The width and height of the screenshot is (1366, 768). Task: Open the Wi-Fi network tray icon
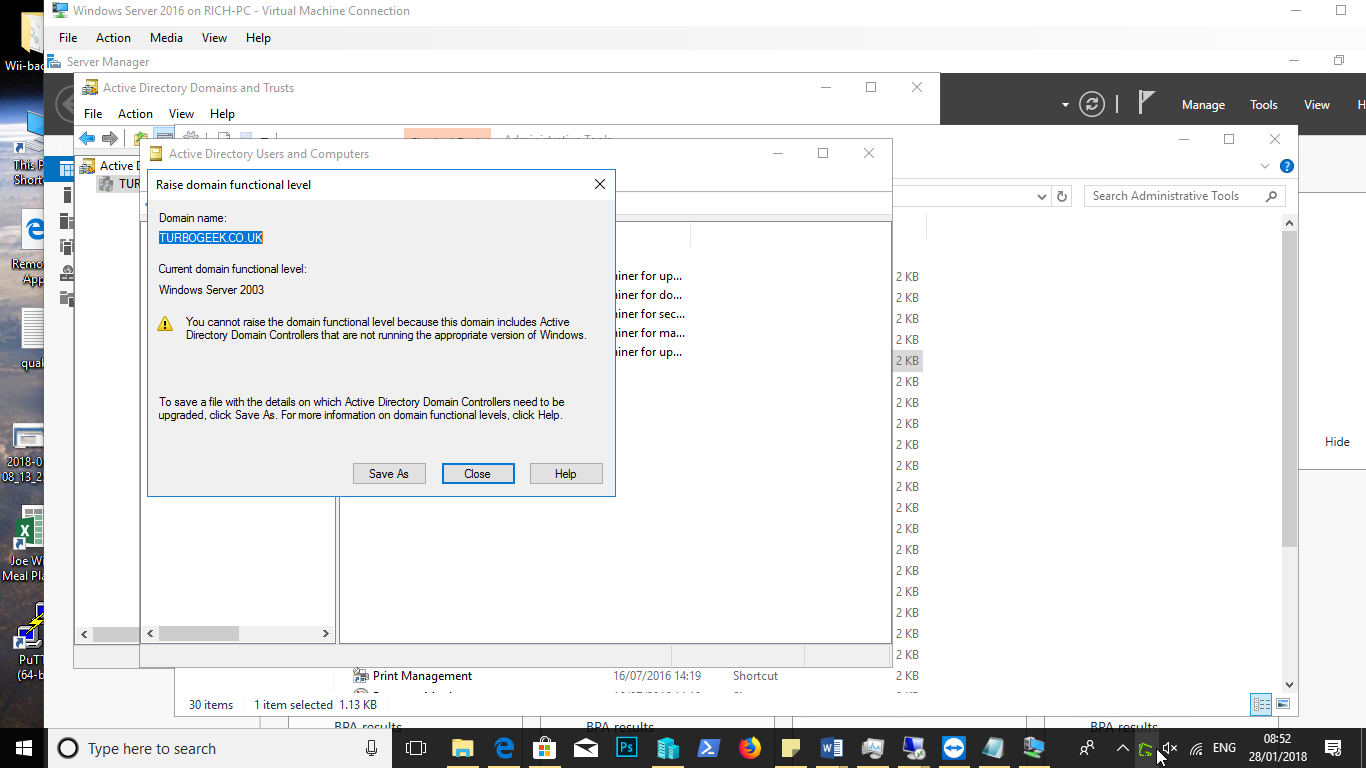[1196, 748]
